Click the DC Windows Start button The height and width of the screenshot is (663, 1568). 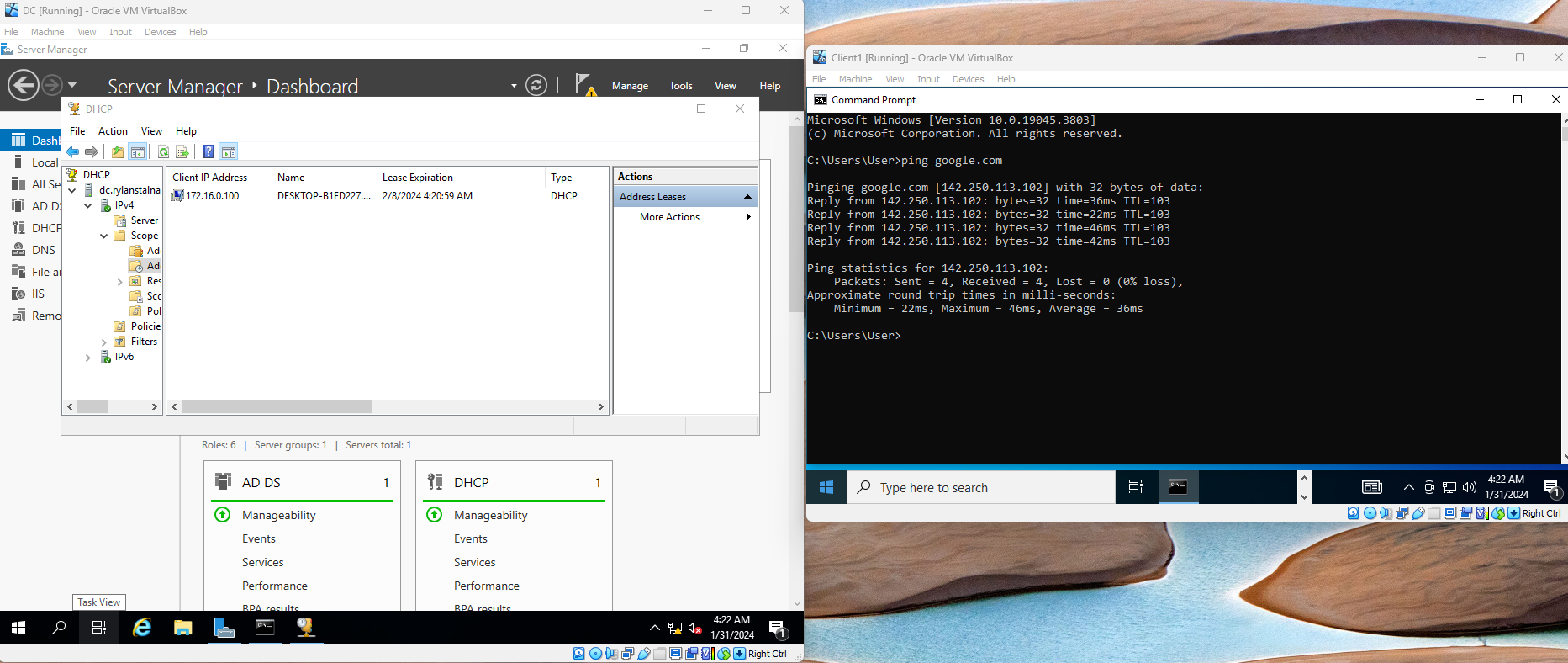(18, 628)
